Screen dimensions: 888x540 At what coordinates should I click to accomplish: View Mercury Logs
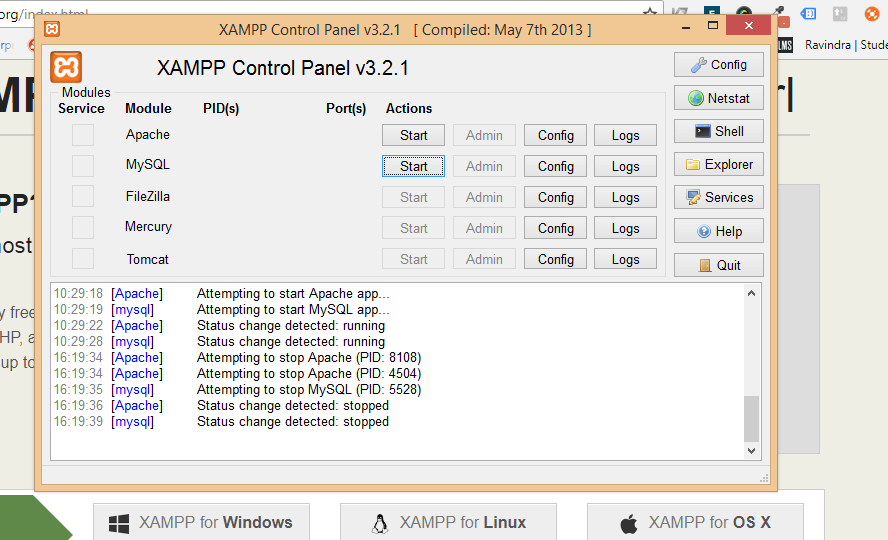625,228
